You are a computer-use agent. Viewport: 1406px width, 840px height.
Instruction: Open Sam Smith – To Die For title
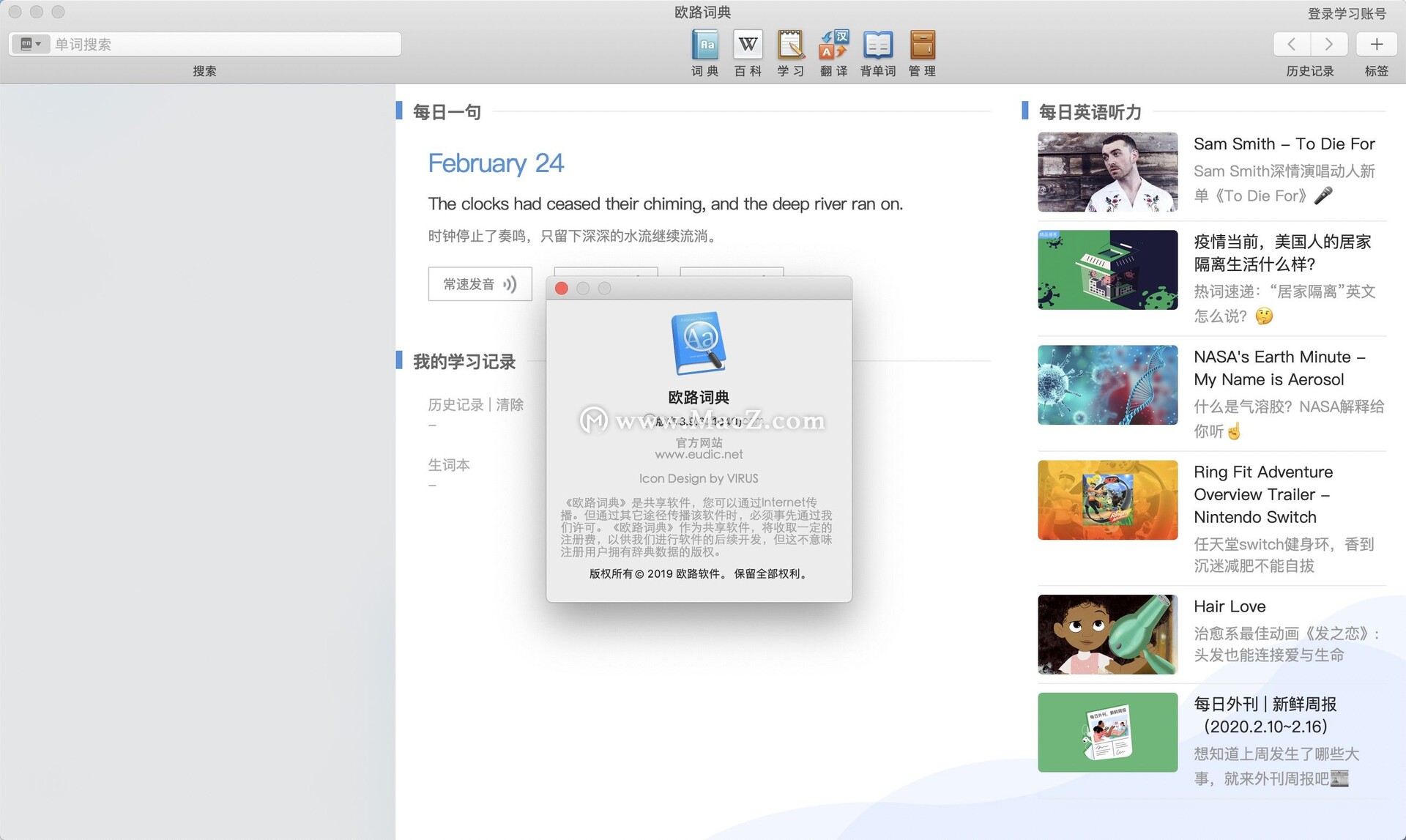[1284, 144]
